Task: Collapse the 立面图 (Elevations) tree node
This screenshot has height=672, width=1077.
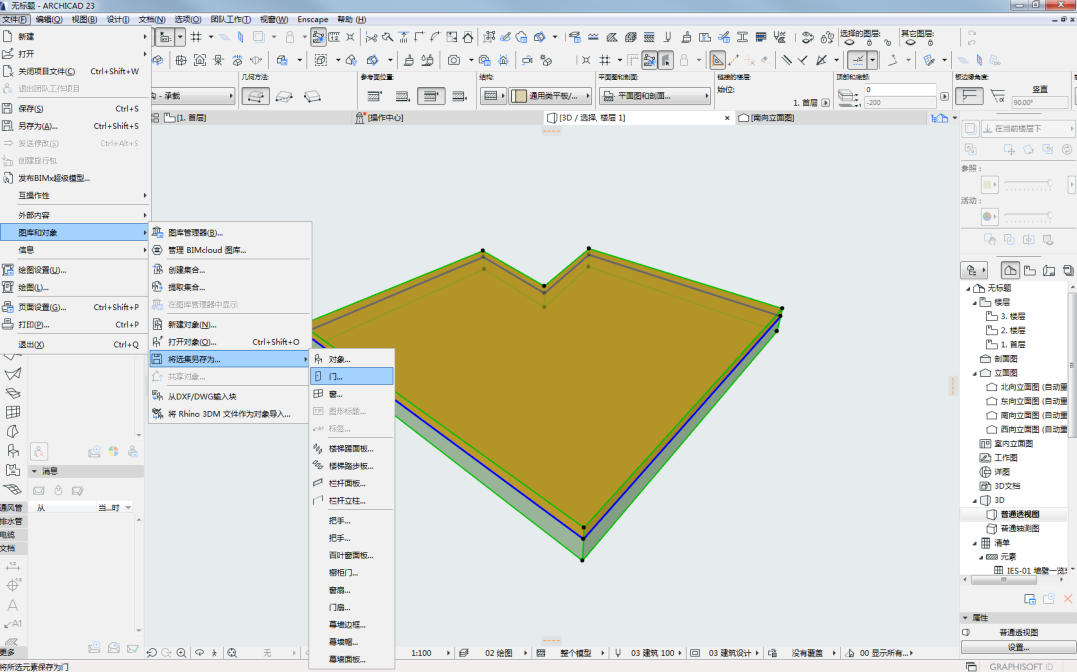Action: click(x=974, y=373)
